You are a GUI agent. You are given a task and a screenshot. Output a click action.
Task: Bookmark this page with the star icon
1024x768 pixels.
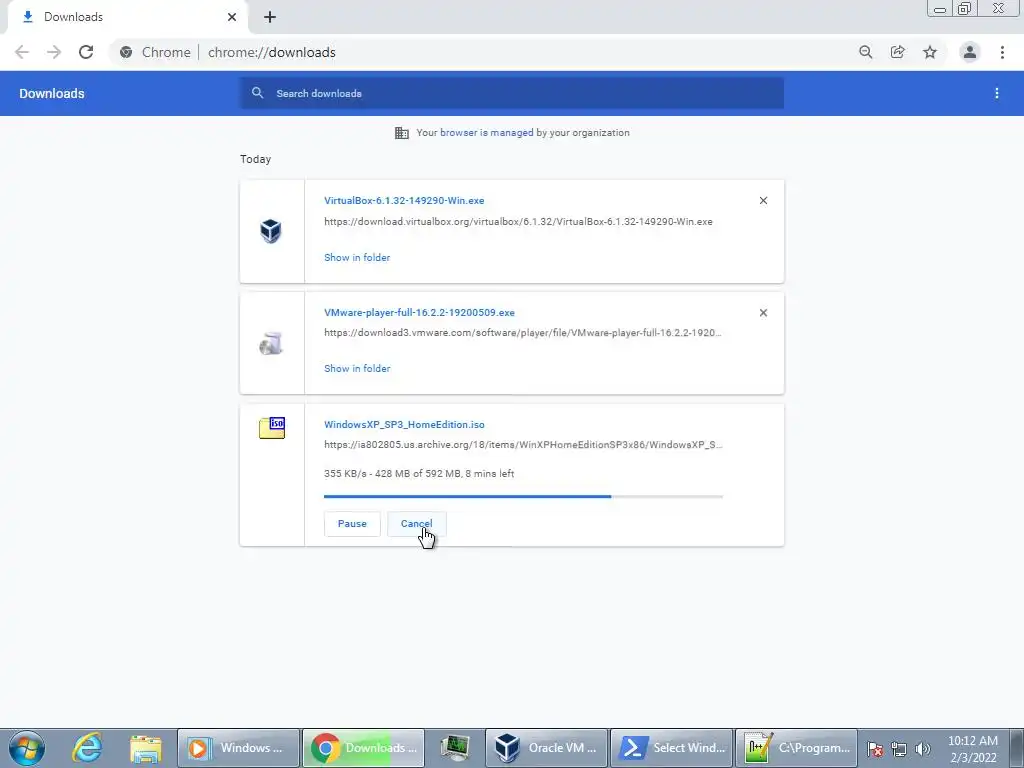point(930,52)
